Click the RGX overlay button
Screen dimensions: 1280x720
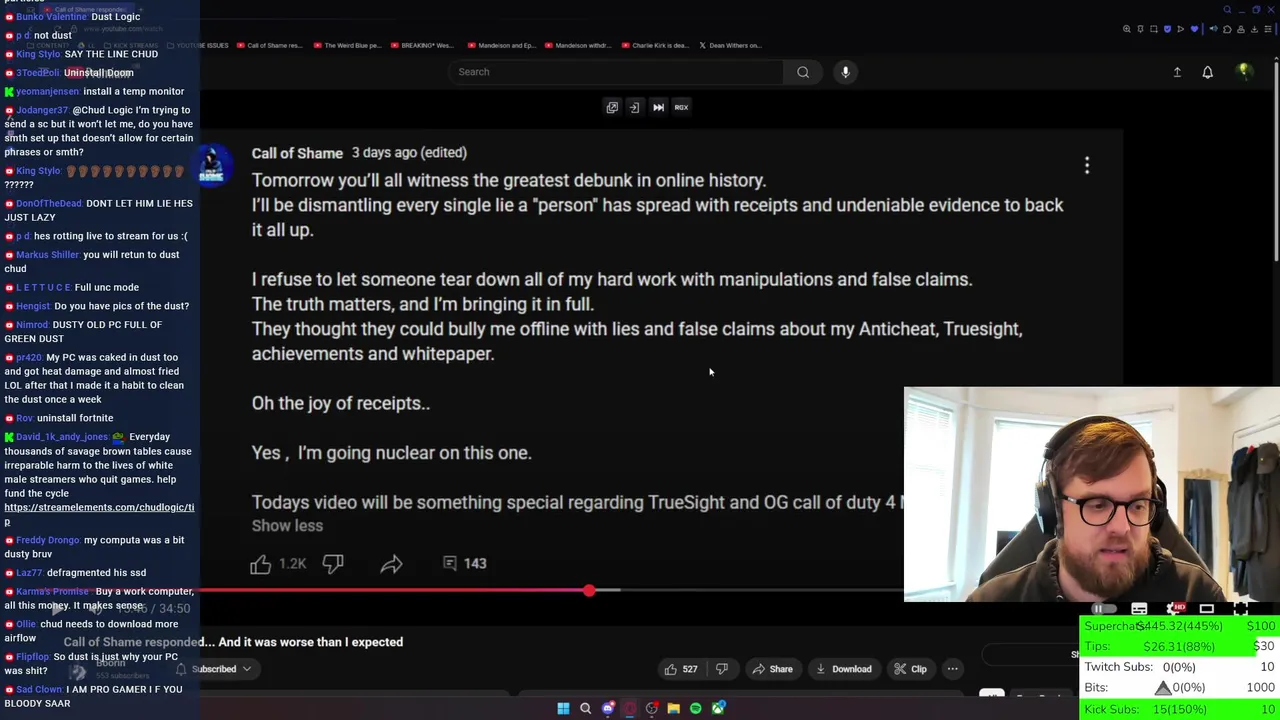click(681, 107)
